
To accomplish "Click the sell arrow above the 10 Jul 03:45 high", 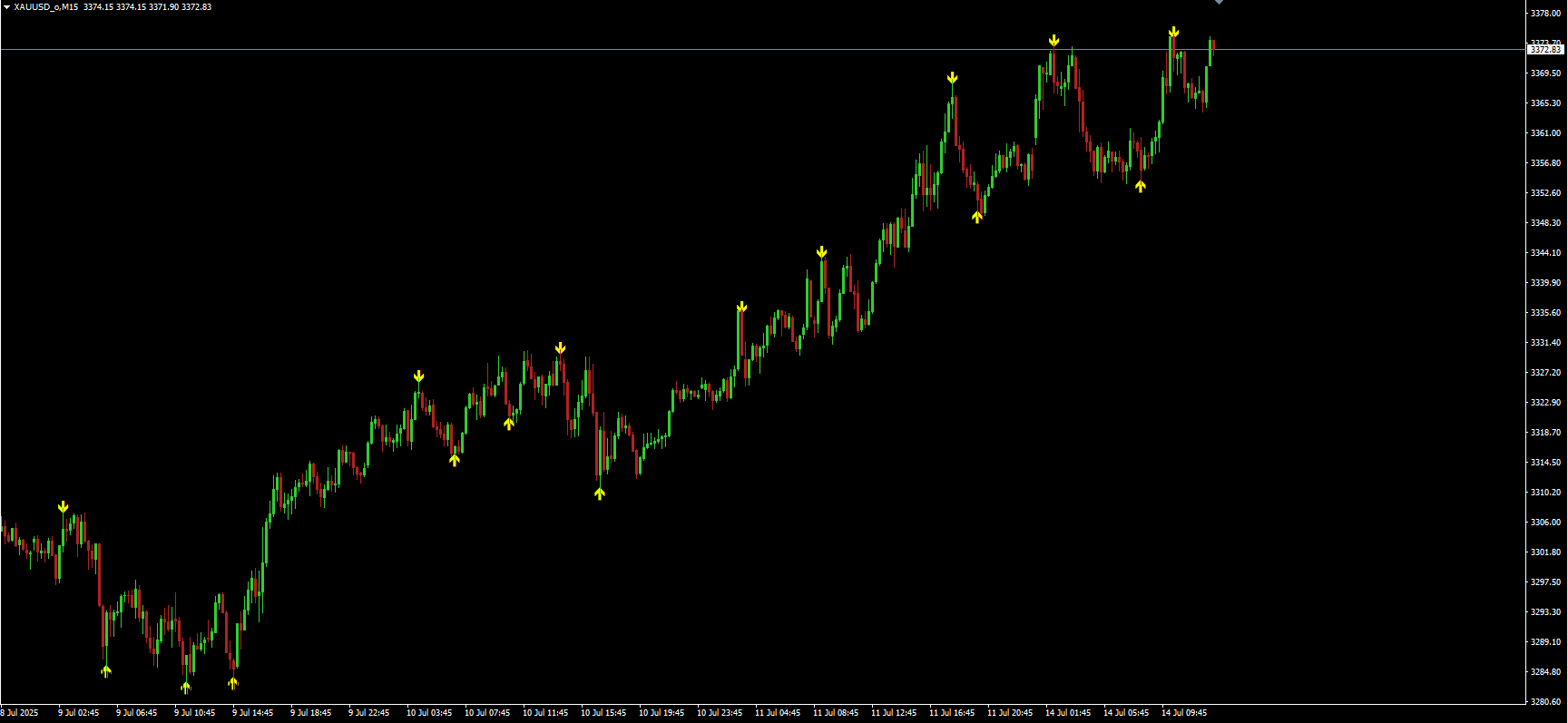I will coord(418,376).
